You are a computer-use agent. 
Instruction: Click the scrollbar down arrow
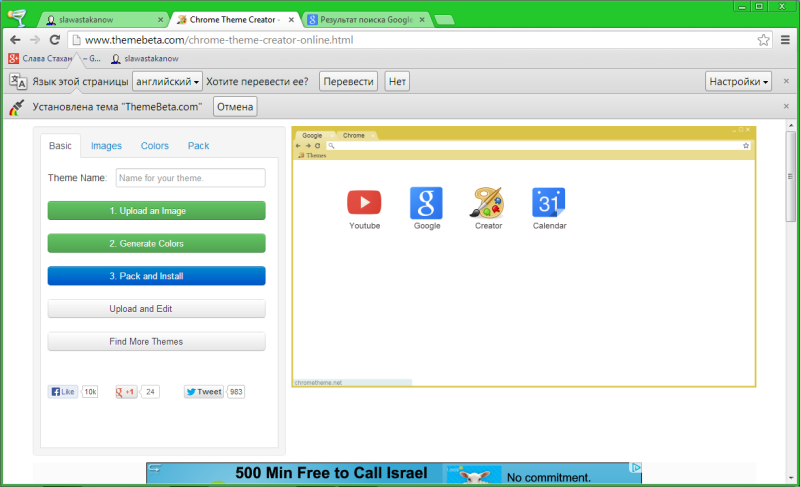[791, 478]
